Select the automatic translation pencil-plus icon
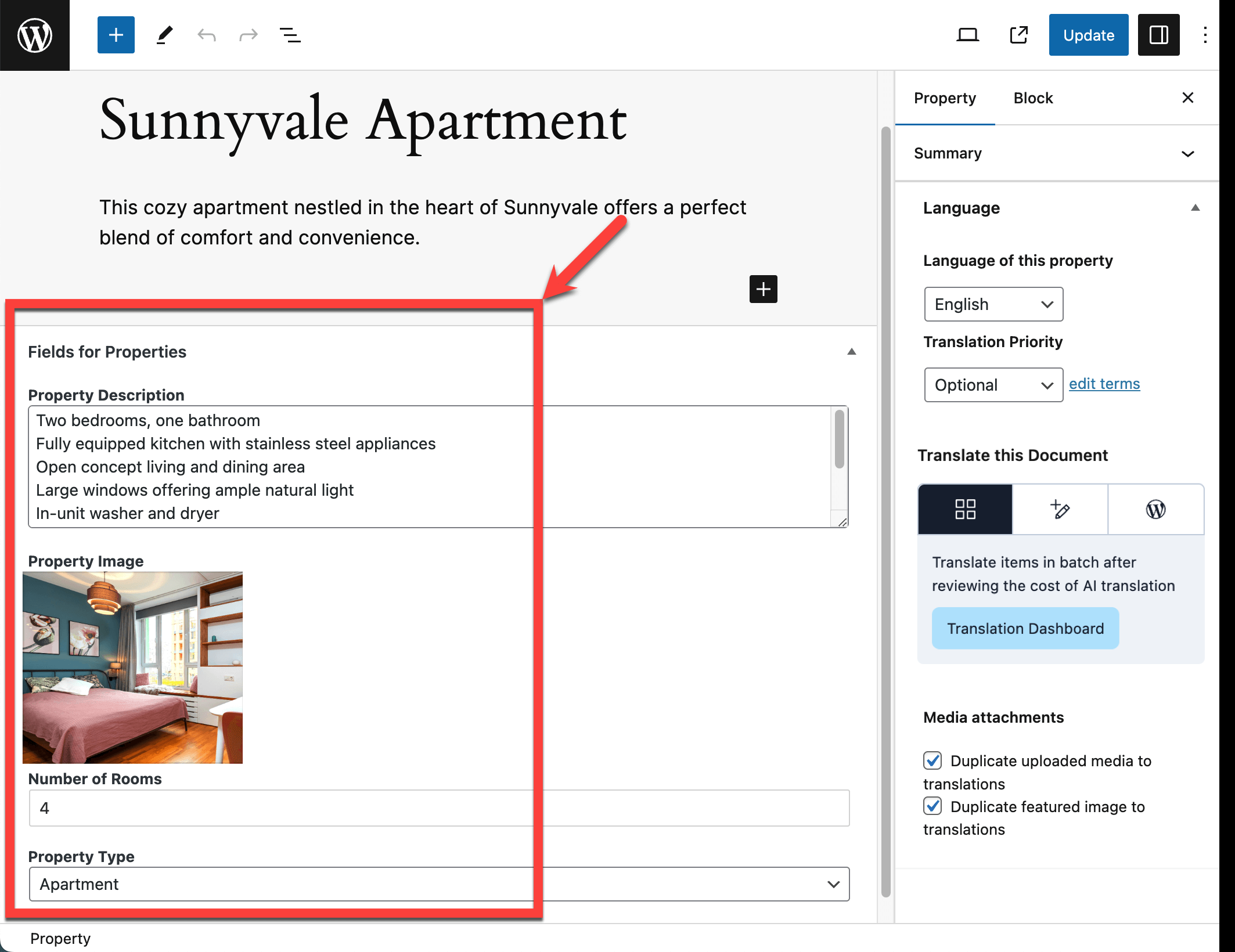1235x952 pixels. coord(1060,509)
